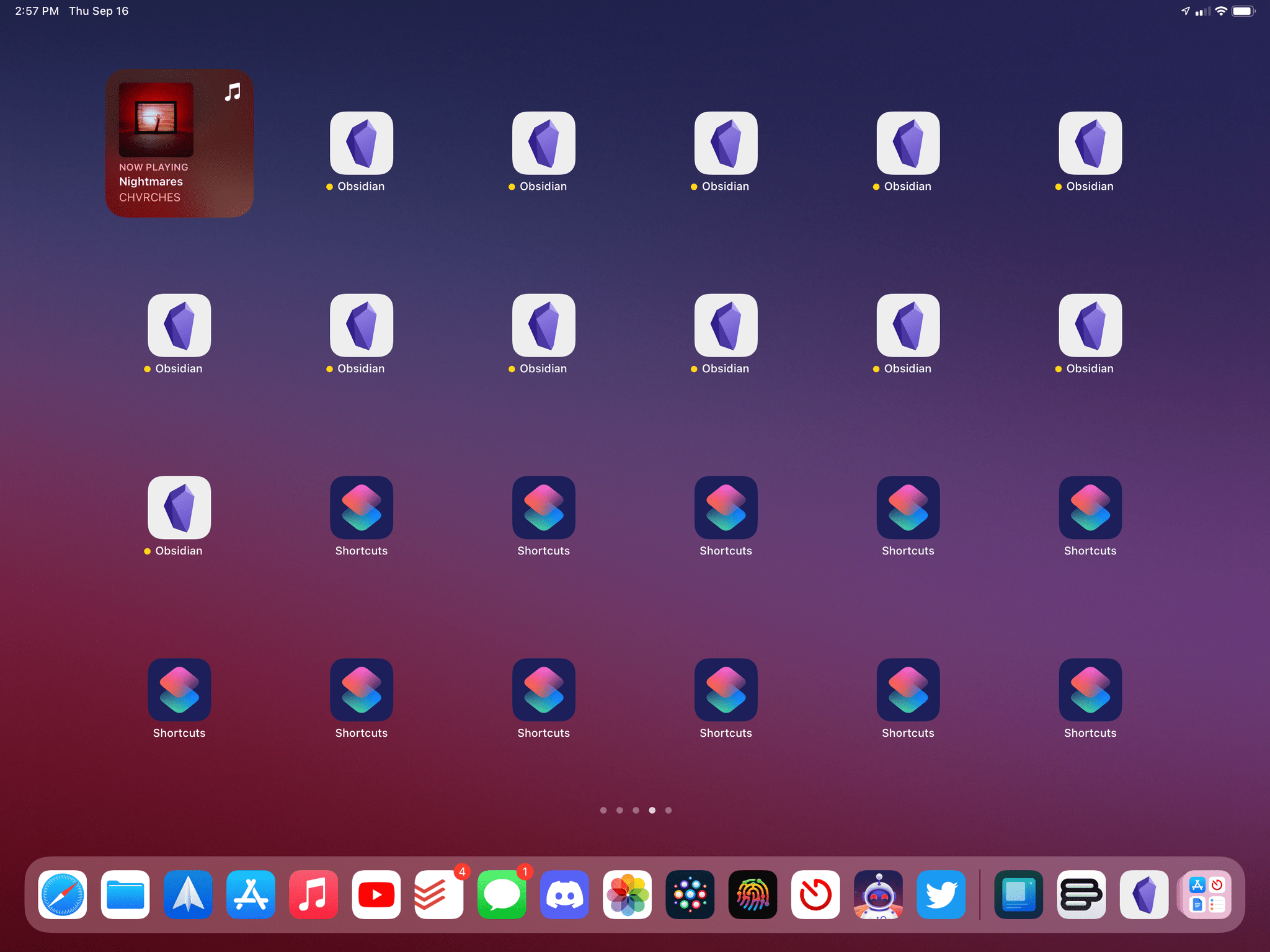Open the Twitter app
Screen dimensions: 1270x952
[941, 894]
